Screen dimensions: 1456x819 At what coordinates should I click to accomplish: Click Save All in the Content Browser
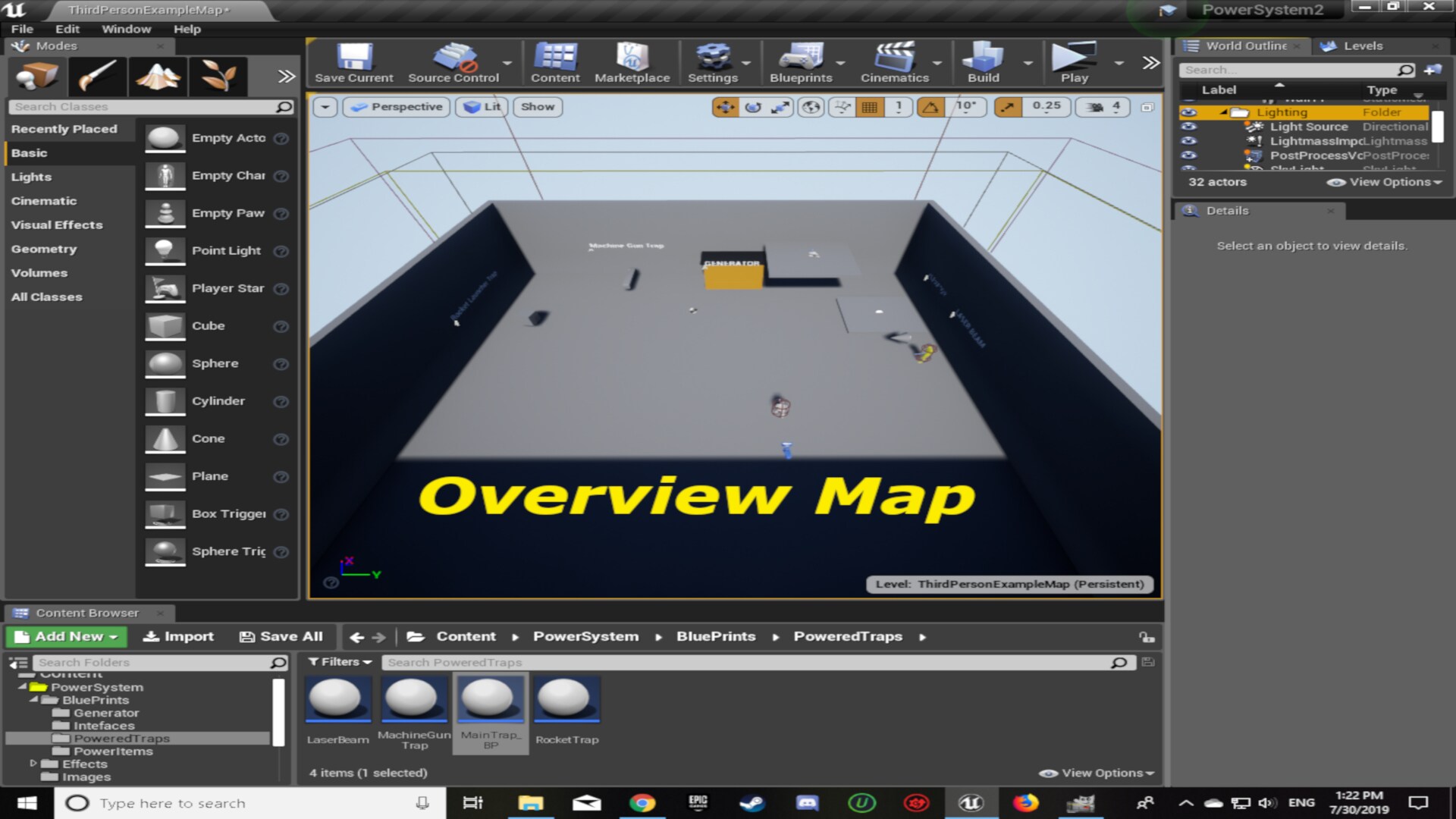(281, 636)
